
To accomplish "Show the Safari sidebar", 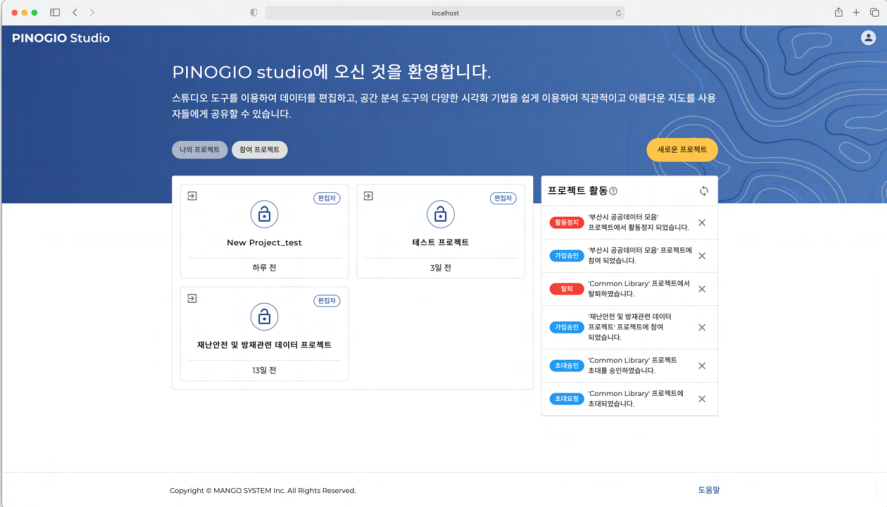I will click(55, 12).
